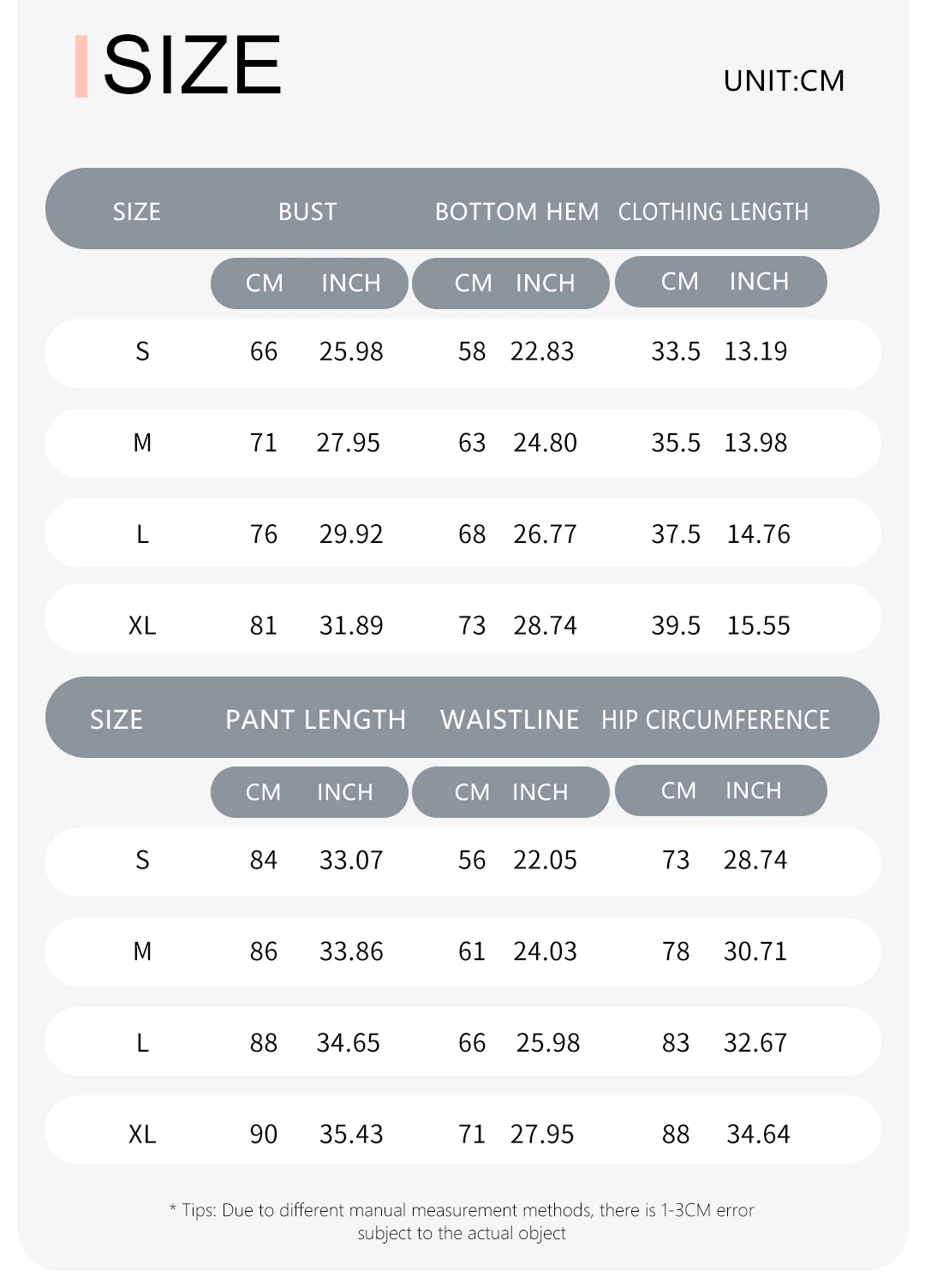
Task: Click the 33.5 clothing length value
Action: click(x=676, y=351)
